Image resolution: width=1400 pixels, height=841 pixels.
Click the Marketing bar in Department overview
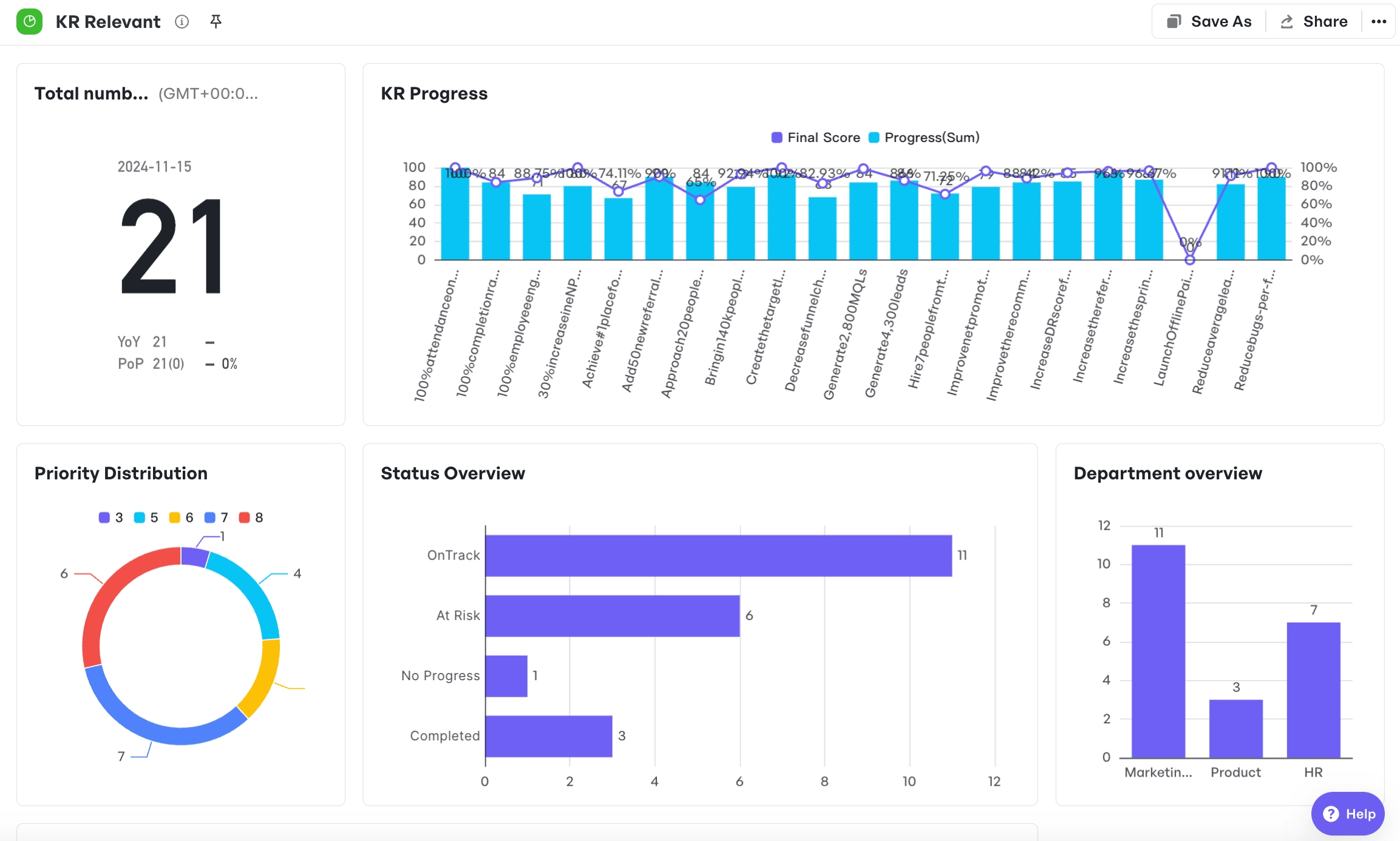pyautogui.click(x=1158, y=651)
